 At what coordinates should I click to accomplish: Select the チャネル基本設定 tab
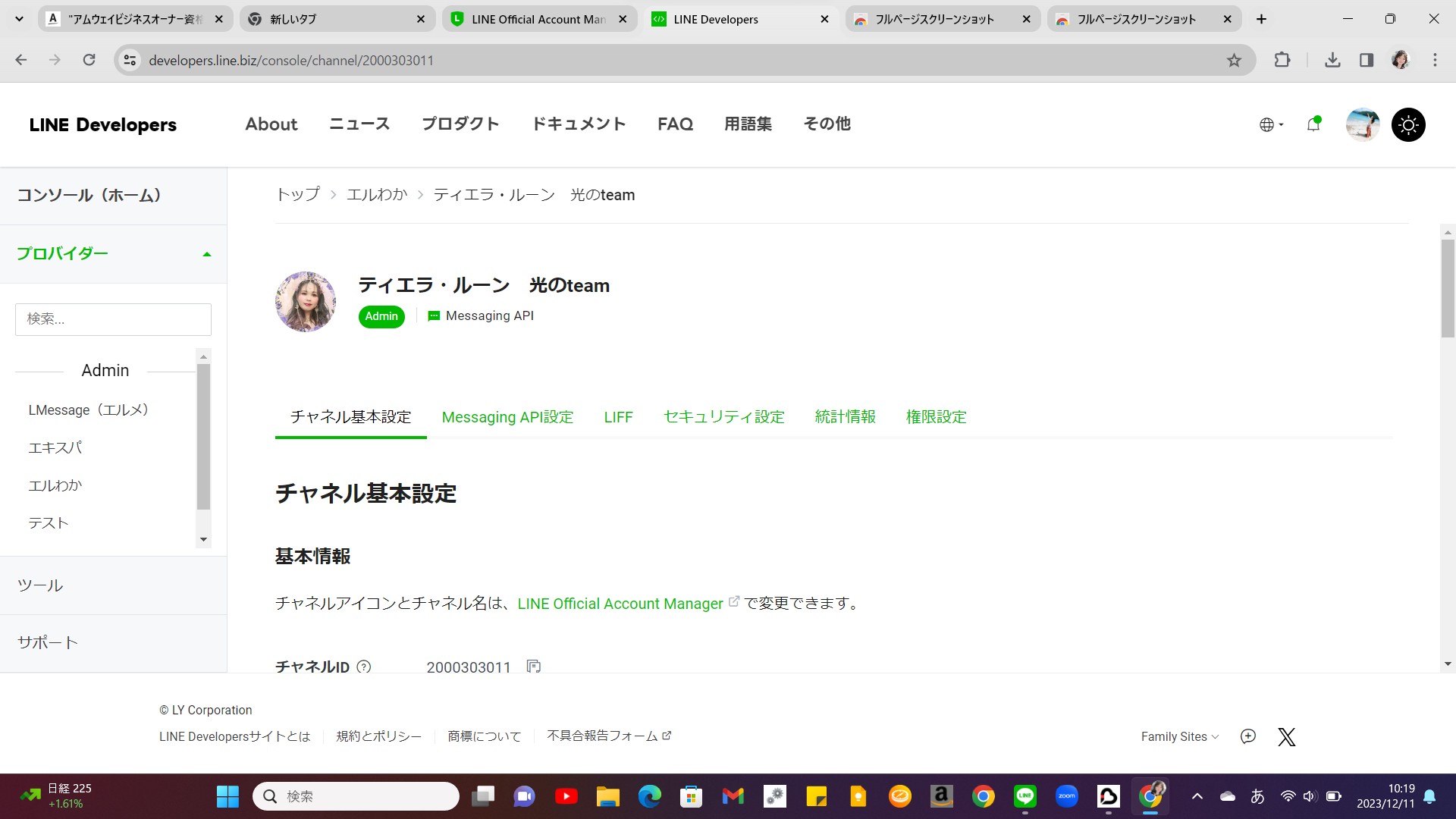pos(350,417)
